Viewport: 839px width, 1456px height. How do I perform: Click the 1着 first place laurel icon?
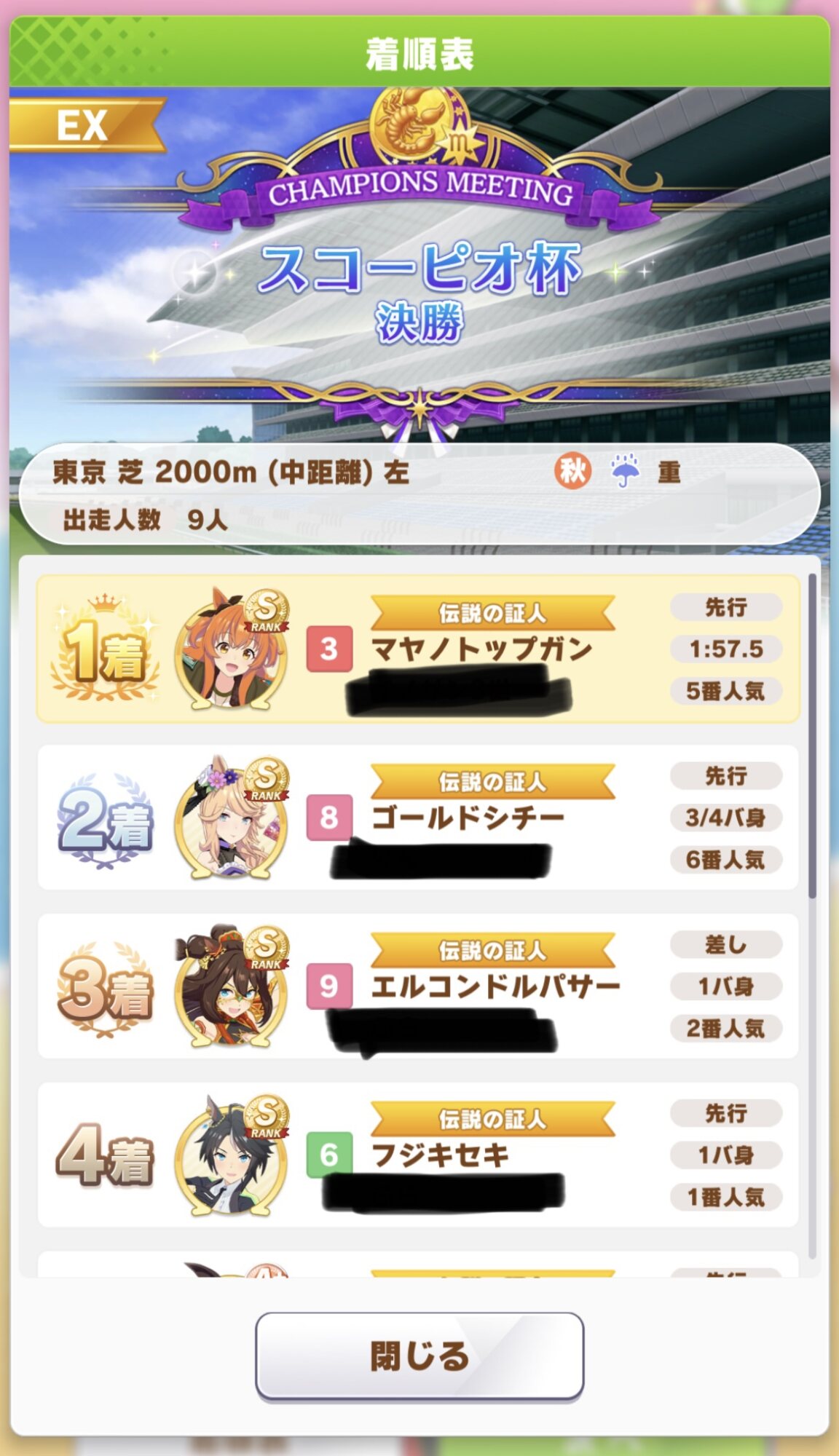(x=105, y=648)
